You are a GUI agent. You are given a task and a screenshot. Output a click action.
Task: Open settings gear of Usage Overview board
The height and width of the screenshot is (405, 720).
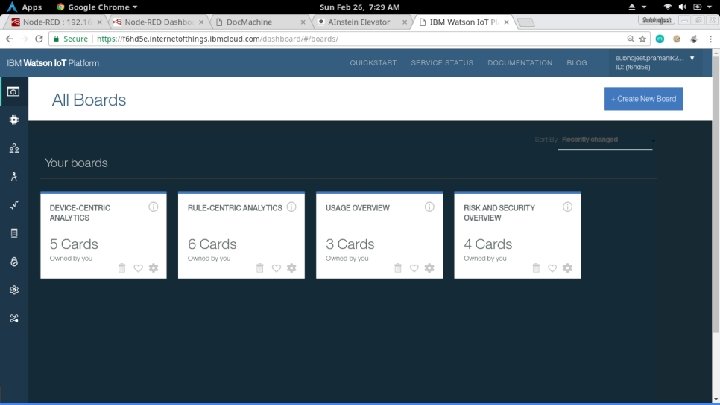coord(429,268)
